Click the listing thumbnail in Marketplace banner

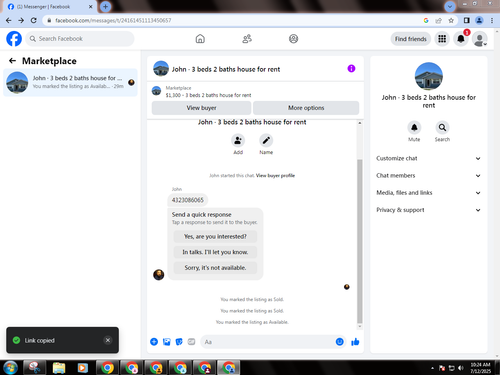156,91
